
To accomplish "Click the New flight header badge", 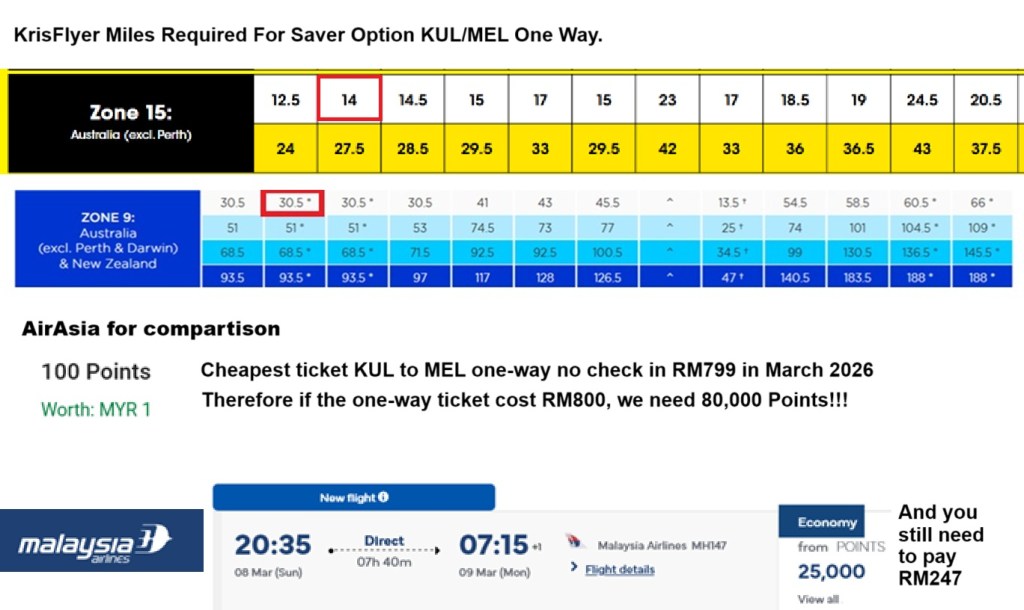I will tap(354, 497).
